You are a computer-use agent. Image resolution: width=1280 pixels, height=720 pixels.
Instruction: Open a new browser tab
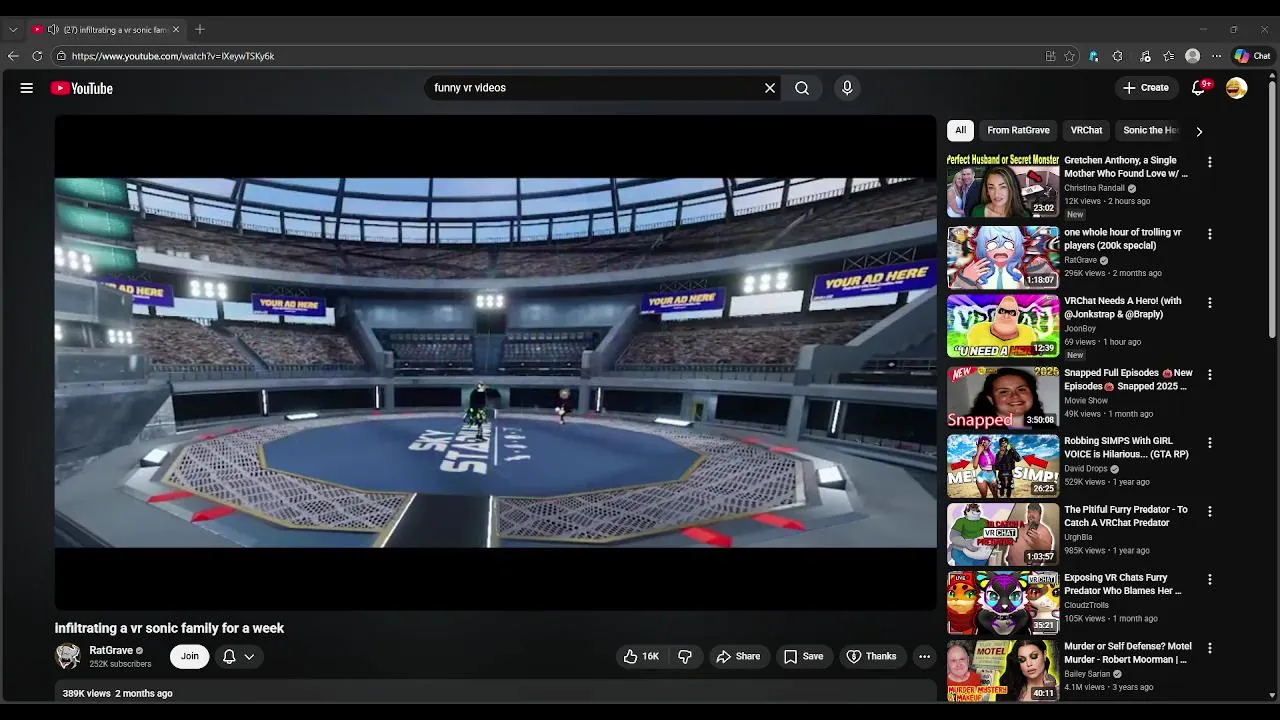(199, 30)
